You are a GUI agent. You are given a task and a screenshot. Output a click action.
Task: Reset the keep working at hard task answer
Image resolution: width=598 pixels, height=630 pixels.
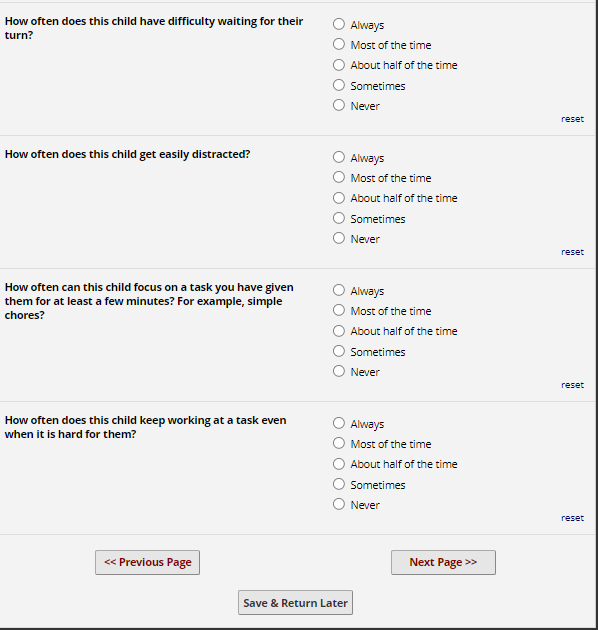(x=572, y=518)
